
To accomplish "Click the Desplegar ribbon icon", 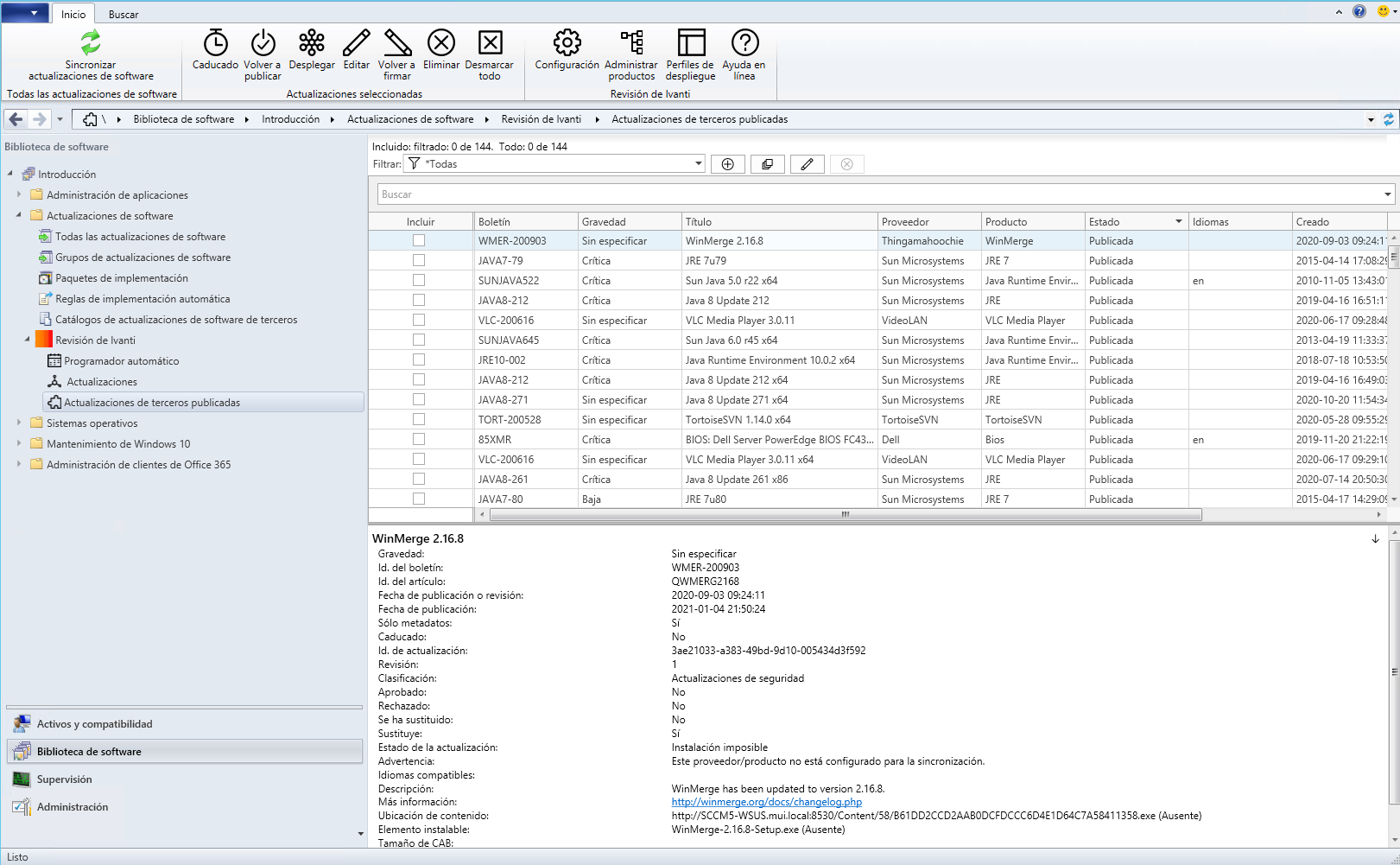I will (311, 43).
